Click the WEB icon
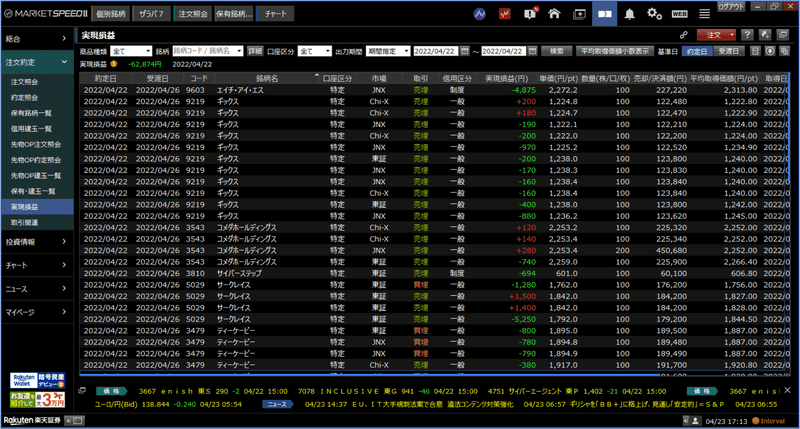The image size is (800, 429). pyautogui.click(x=679, y=14)
